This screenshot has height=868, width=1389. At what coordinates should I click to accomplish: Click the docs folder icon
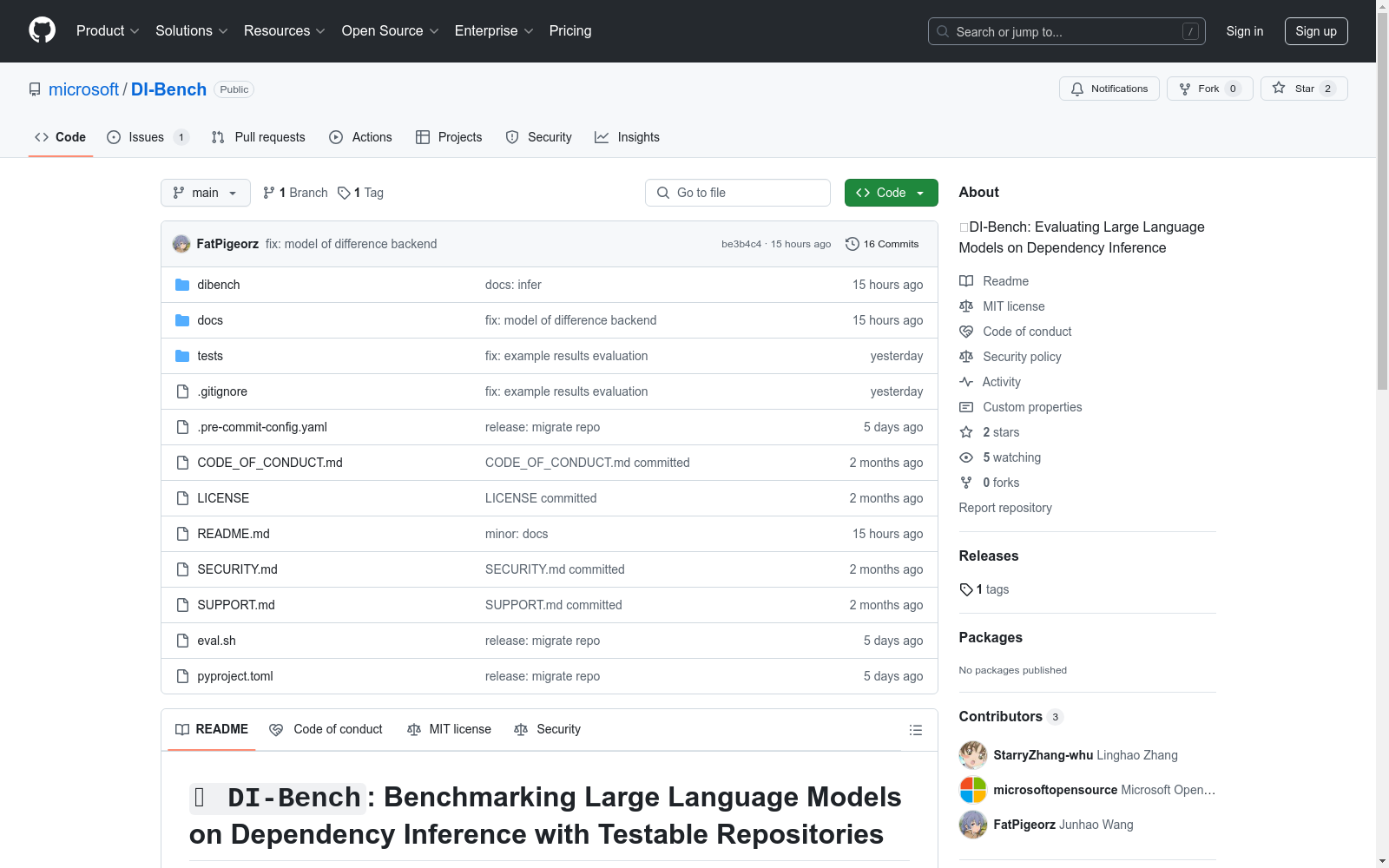[x=182, y=320]
